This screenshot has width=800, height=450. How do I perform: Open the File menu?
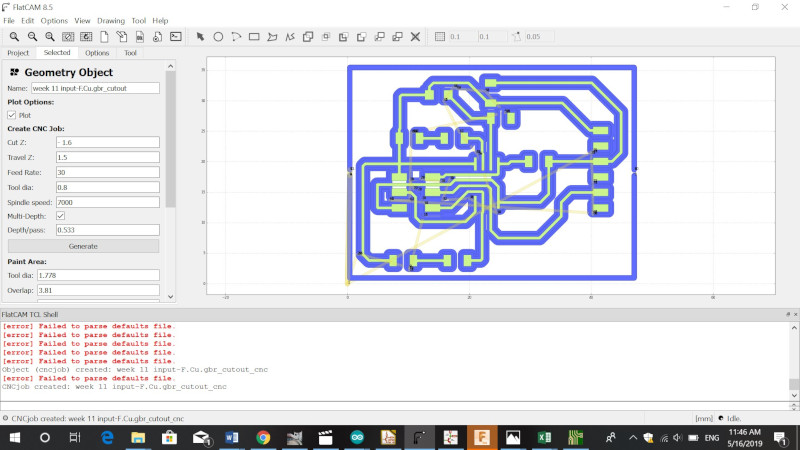[x=9, y=21]
